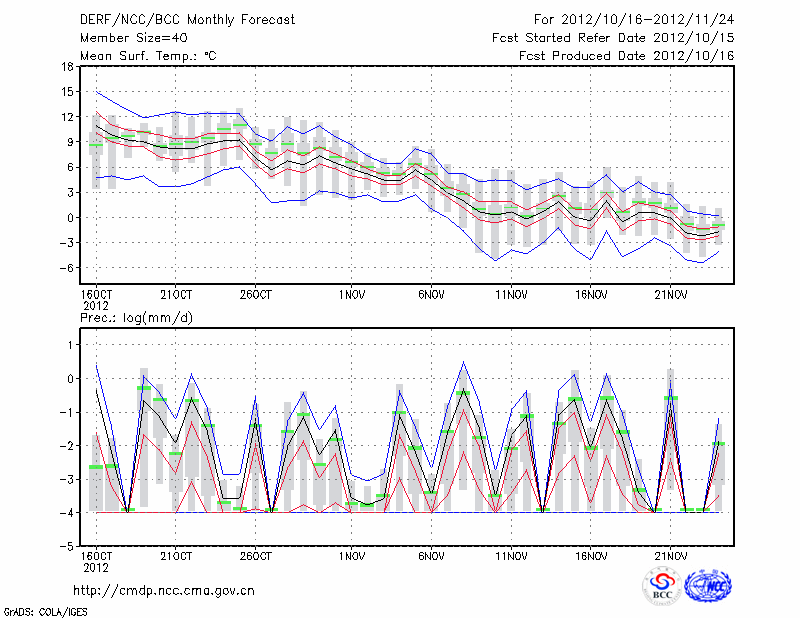This screenshot has height=618, width=800.
Task: Click the Fcst Produced Date line
Action: pyautogui.click(x=626, y=55)
